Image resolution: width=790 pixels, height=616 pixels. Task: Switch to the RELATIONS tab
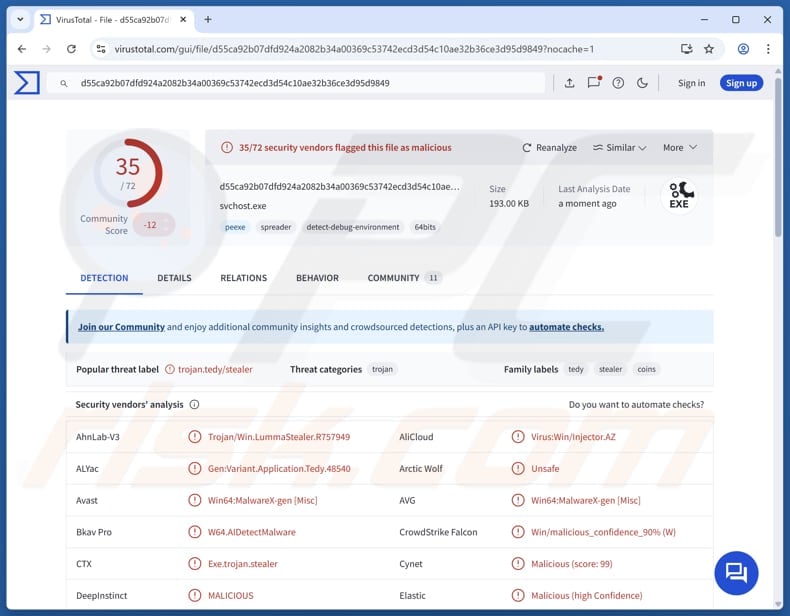pos(244,278)
